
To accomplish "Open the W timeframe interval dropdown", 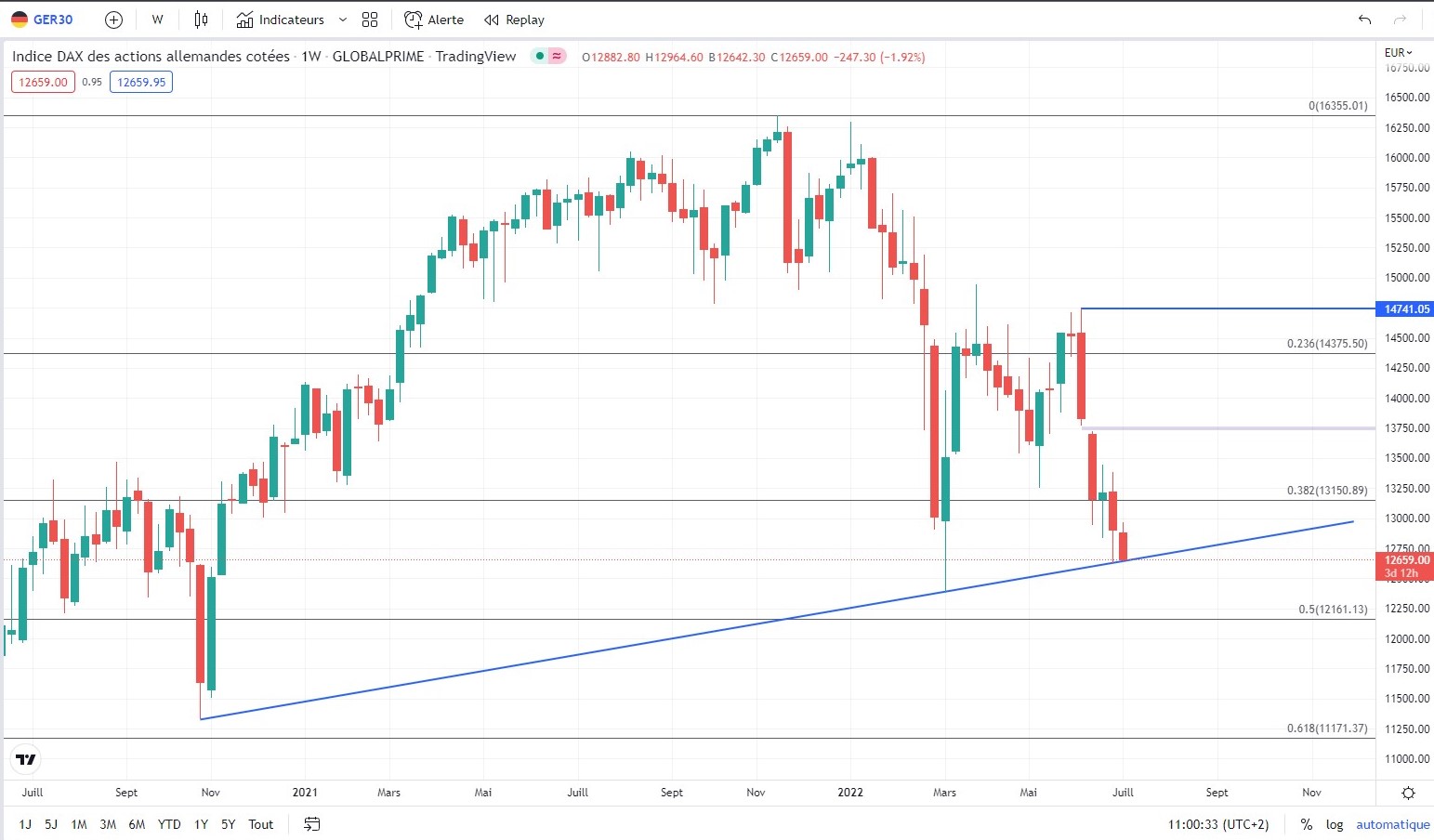I will [157, 20].
